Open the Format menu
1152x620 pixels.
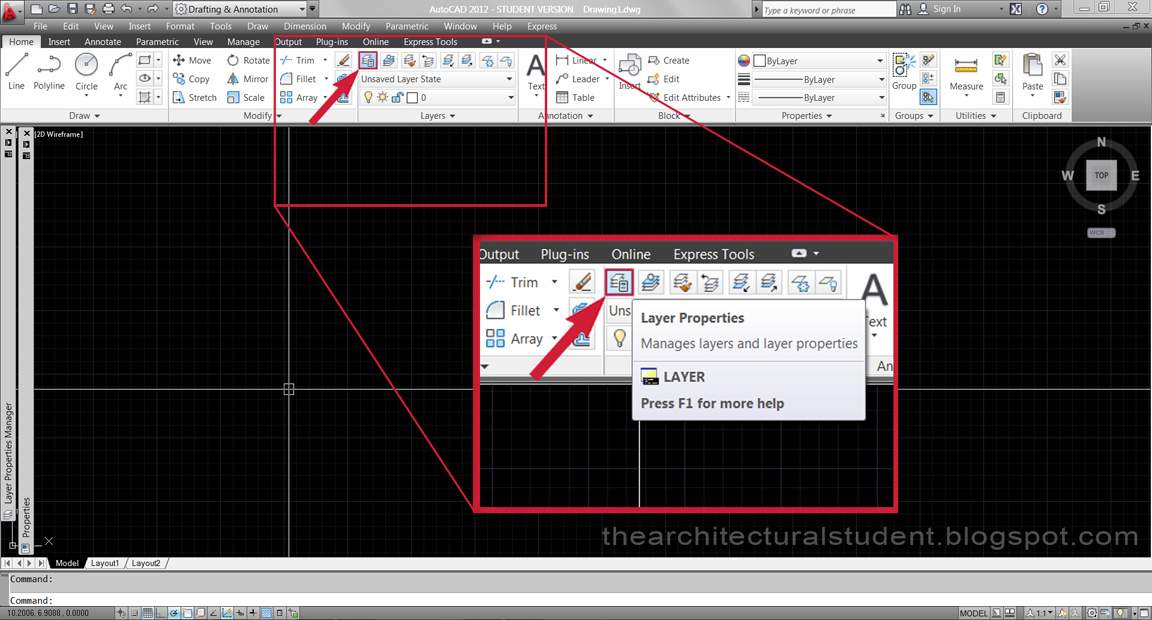[x=180, y=26]
